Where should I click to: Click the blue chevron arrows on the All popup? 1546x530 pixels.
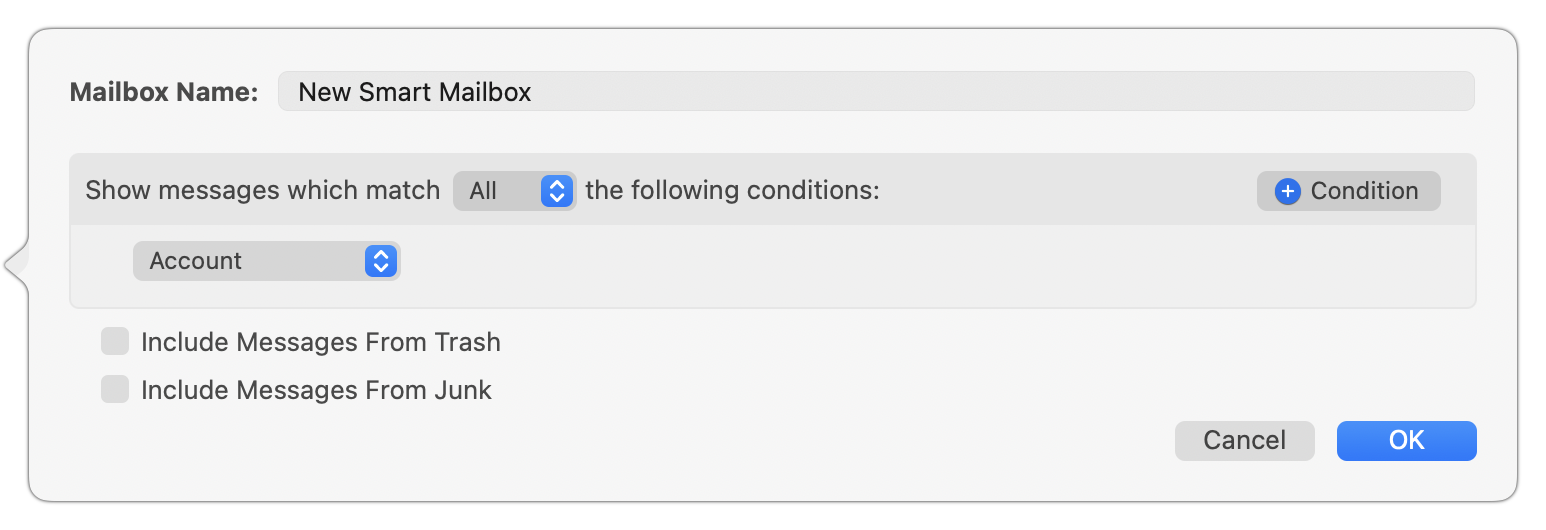[556, 191]
